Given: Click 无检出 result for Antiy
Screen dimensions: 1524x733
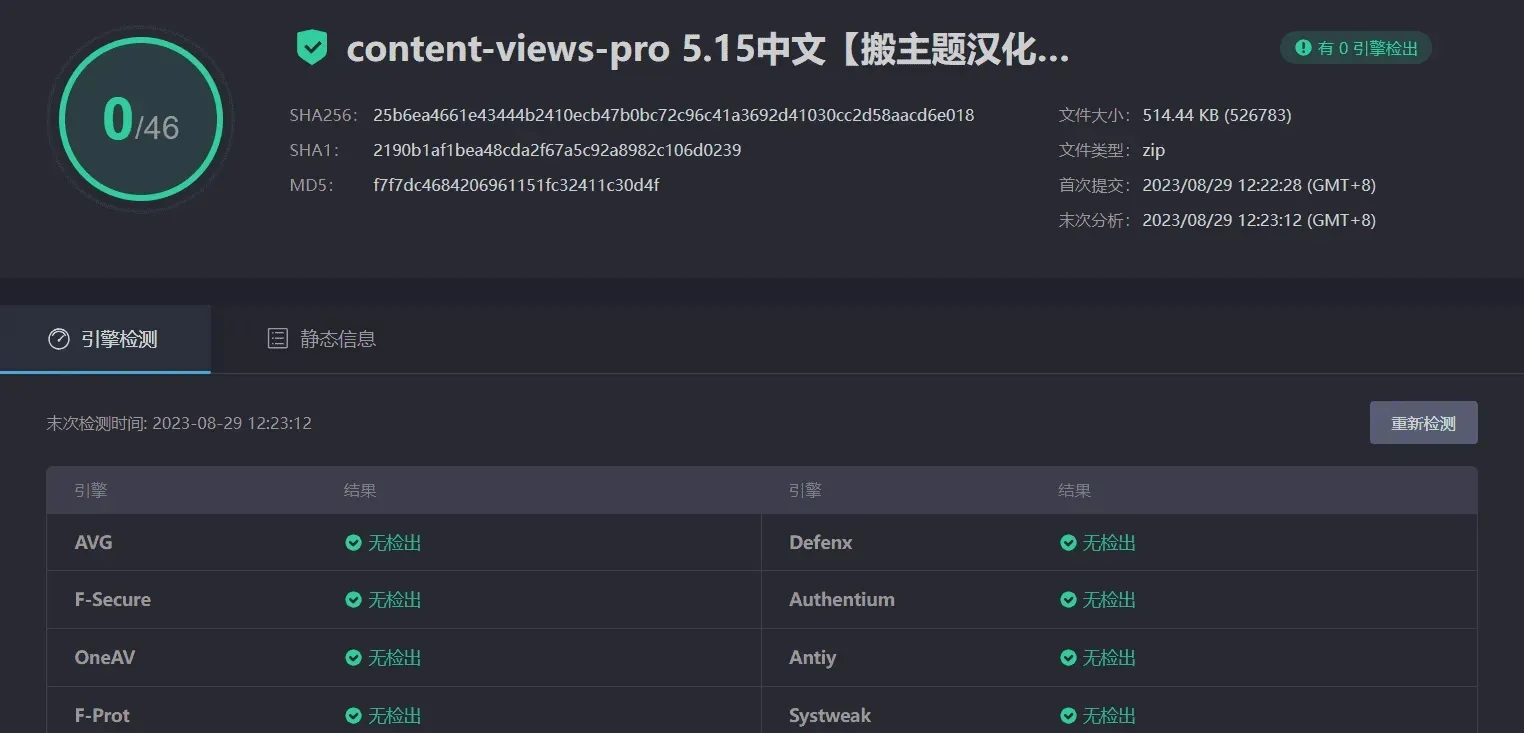Looking at the screenshot, I should (x=1110, y=658).
